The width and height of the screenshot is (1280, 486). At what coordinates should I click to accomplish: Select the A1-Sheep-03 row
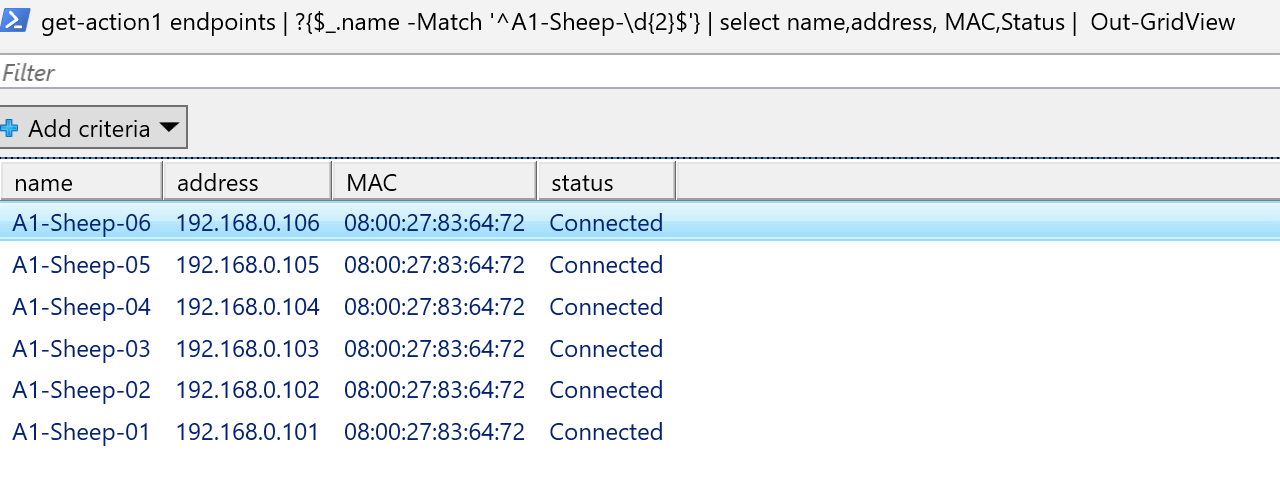(x=81, y=349)
